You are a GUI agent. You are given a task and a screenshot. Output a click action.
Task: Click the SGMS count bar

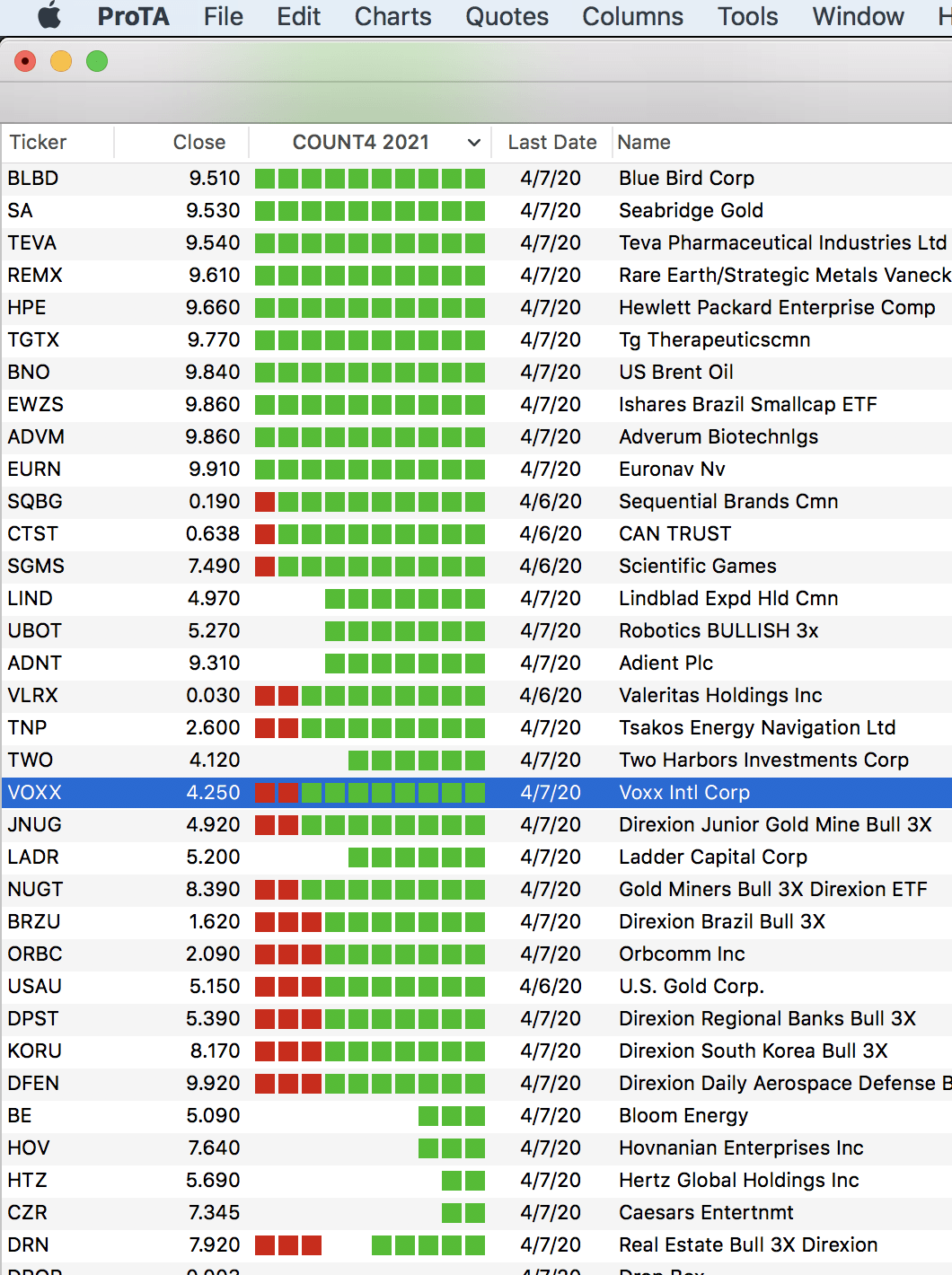point(370,567)
